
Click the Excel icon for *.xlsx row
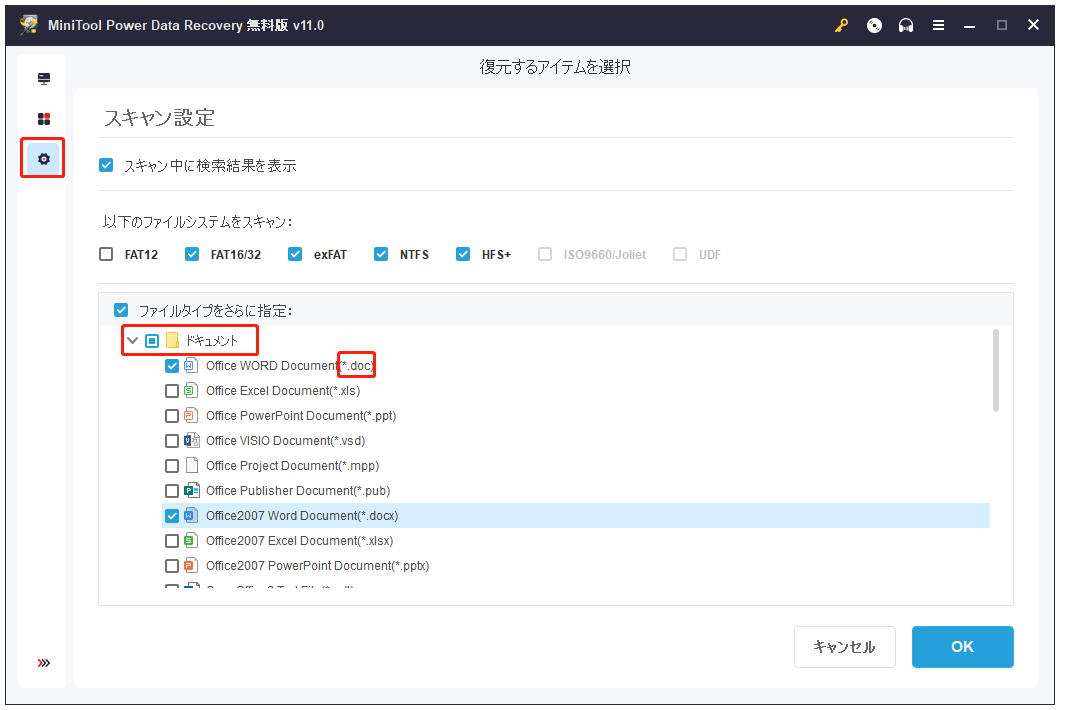[192, 541]
